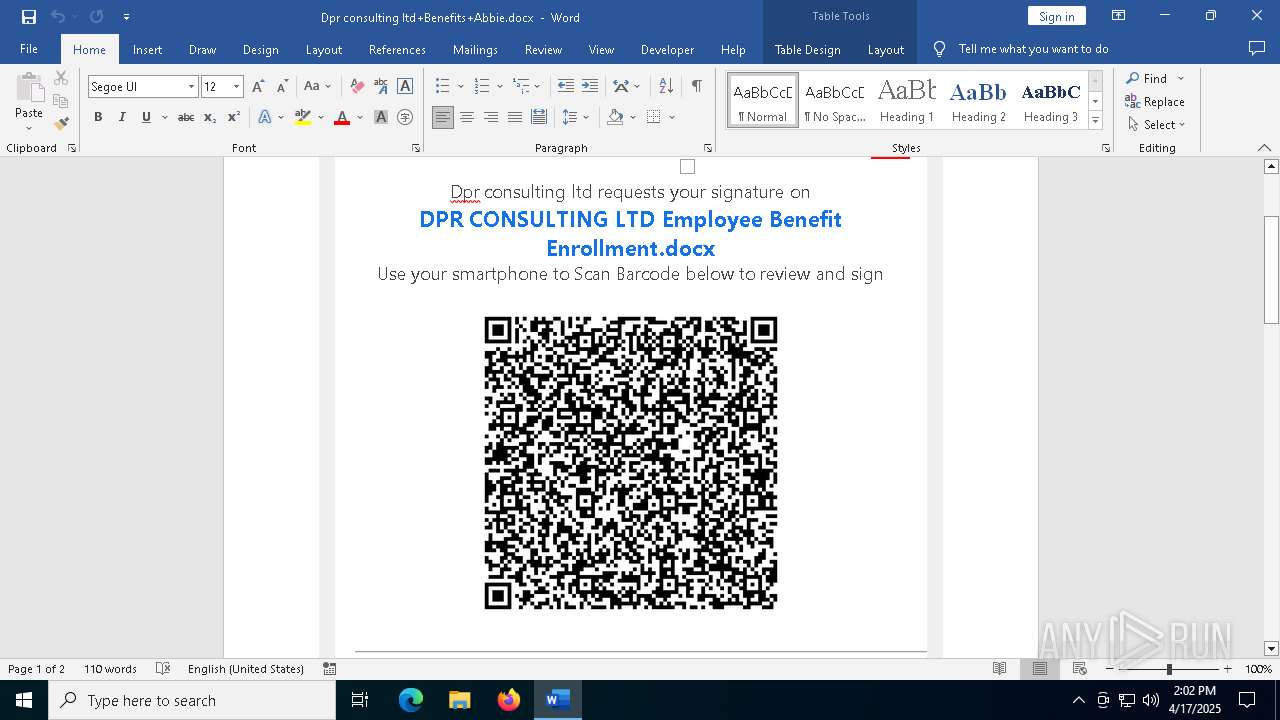Toggle the character border around text
Screen dimensions: 1280x720
point(405,87)
